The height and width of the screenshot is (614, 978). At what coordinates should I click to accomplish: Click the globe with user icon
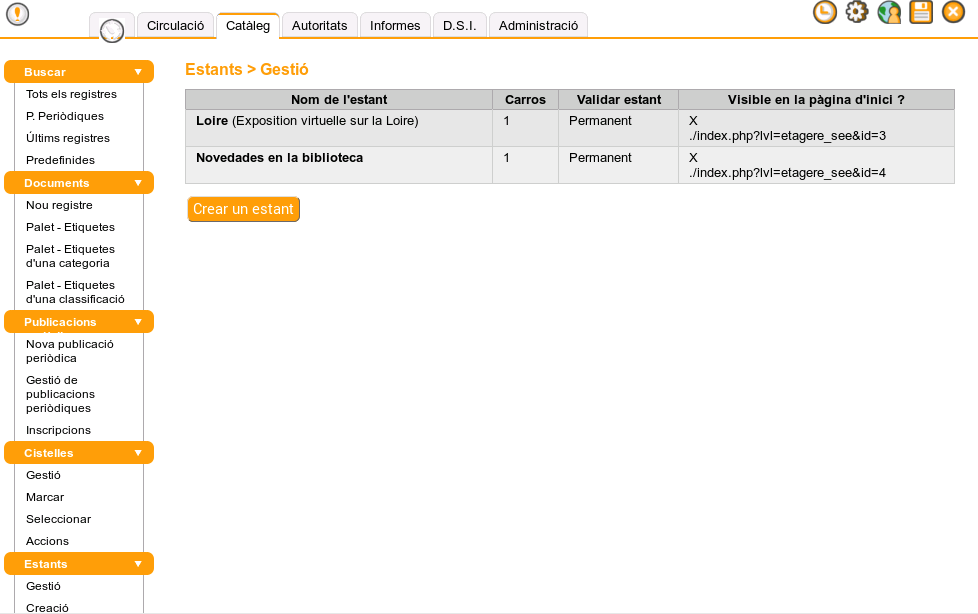(x=889, y=12)
